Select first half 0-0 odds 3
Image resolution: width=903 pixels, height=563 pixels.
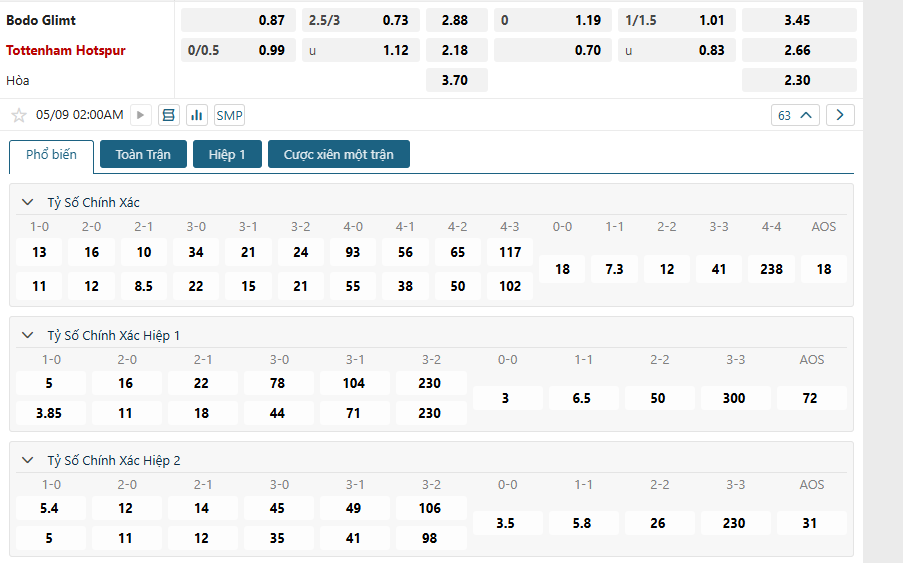(x=506, y=398)
